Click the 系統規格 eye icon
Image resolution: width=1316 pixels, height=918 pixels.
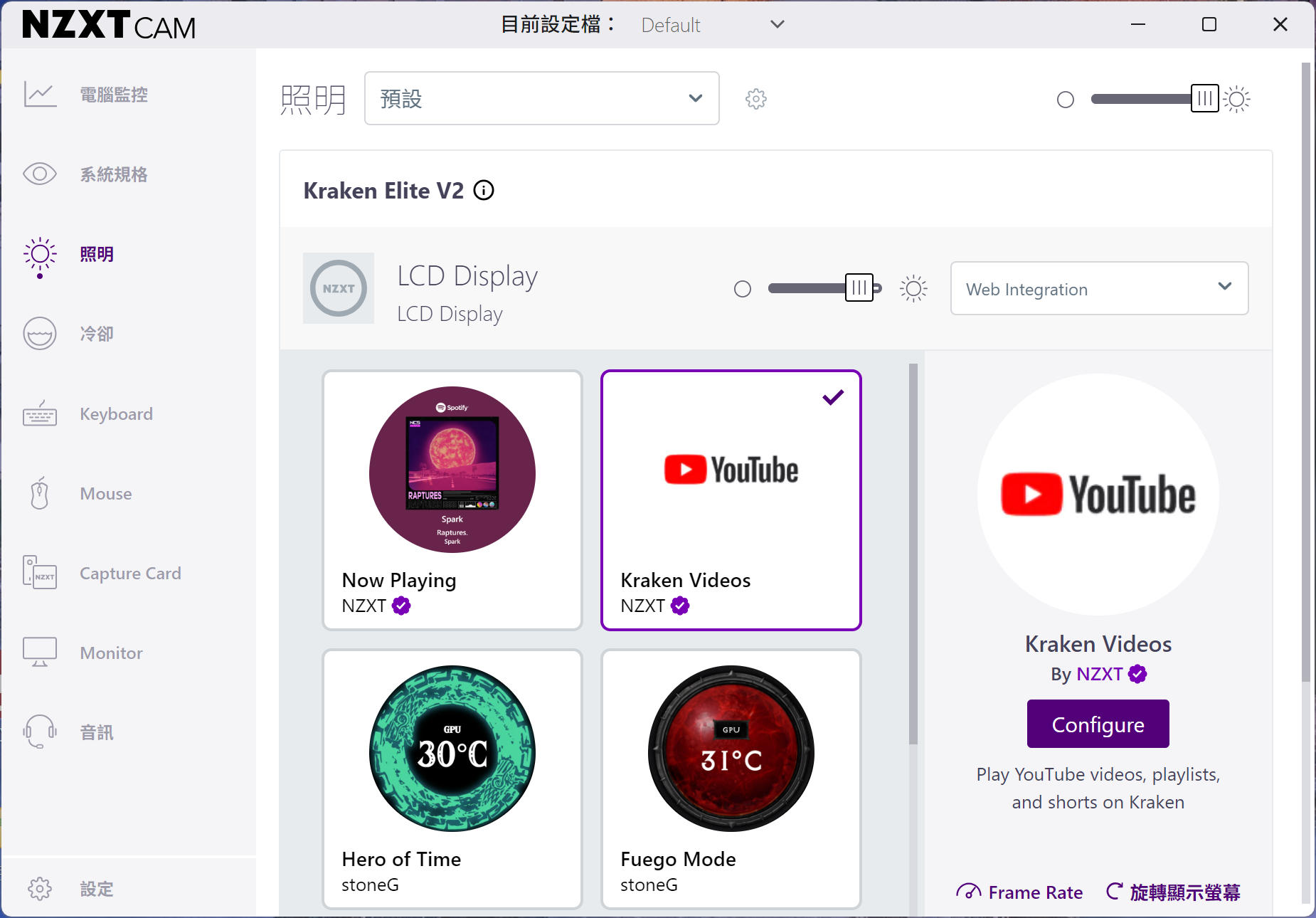40,174
